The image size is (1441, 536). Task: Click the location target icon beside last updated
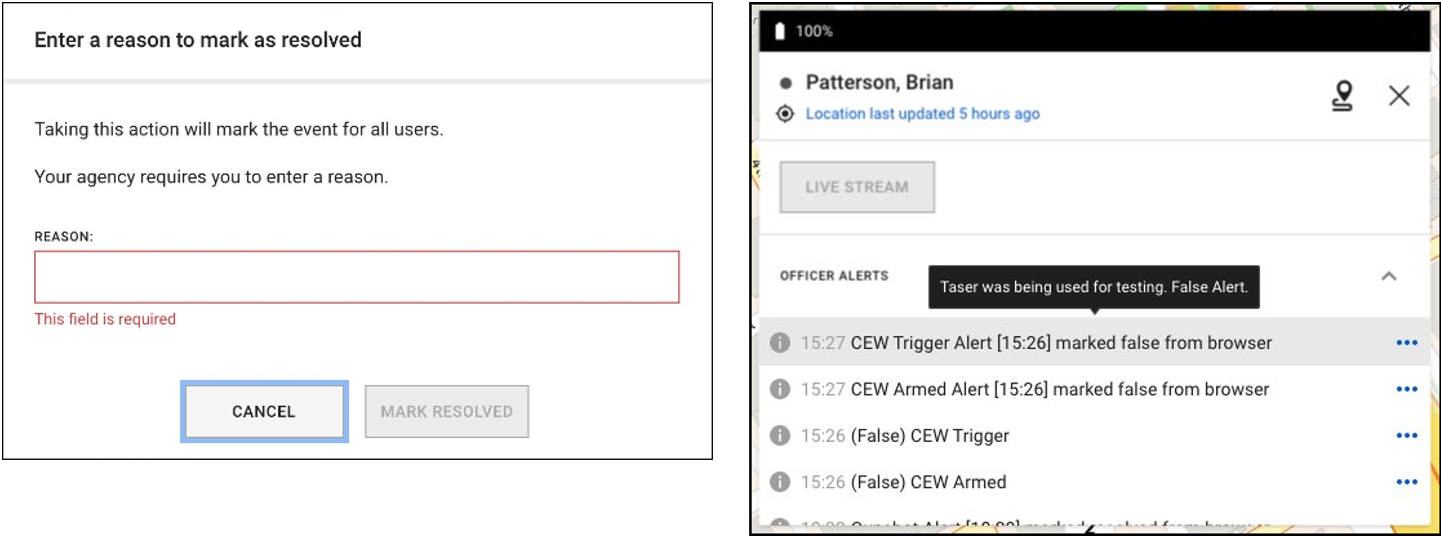click(786, 114)
